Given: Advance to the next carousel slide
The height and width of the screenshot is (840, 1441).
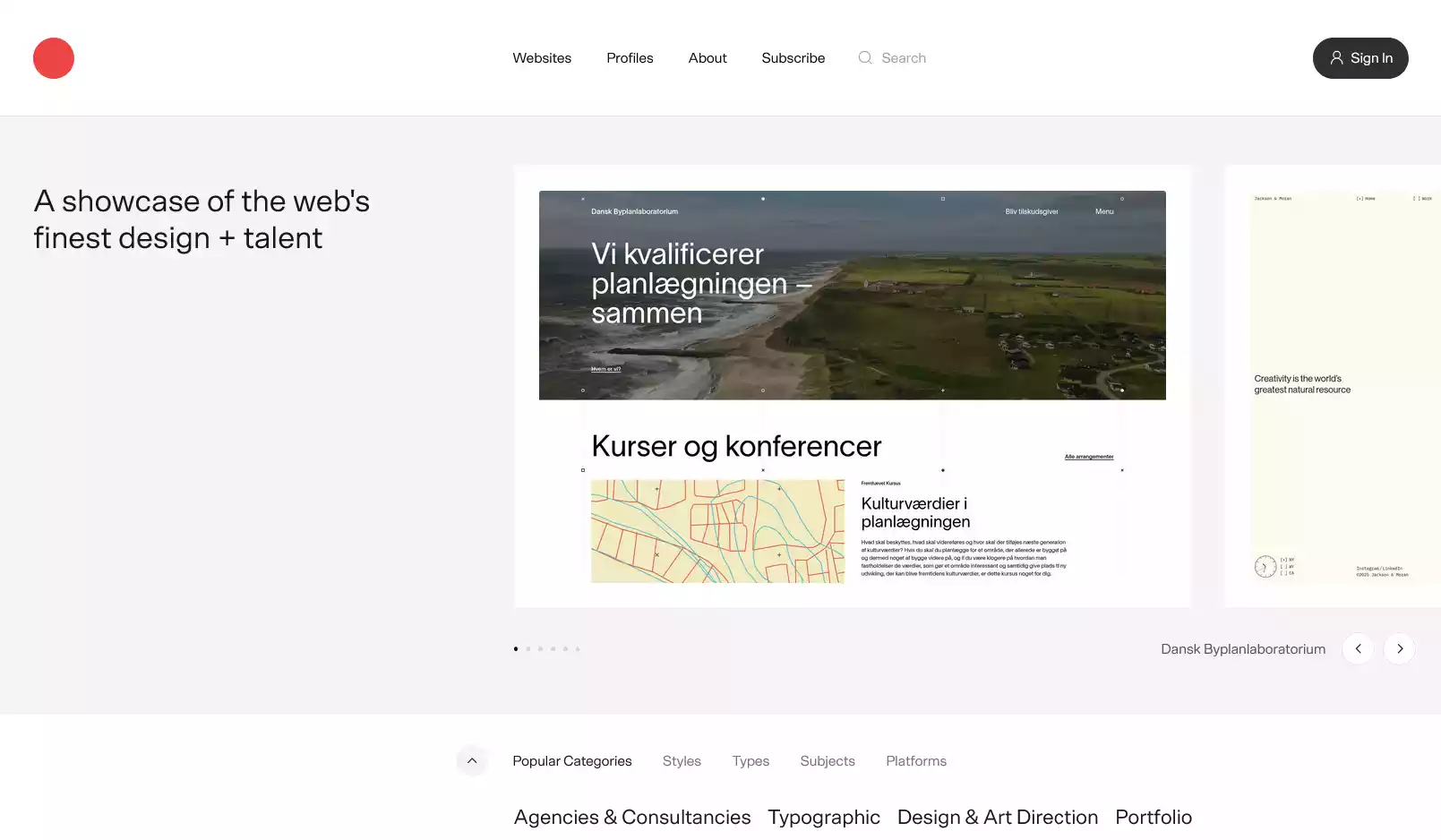Looking at the screenshot, I should pyautogui.click(x=1399, y=648).
